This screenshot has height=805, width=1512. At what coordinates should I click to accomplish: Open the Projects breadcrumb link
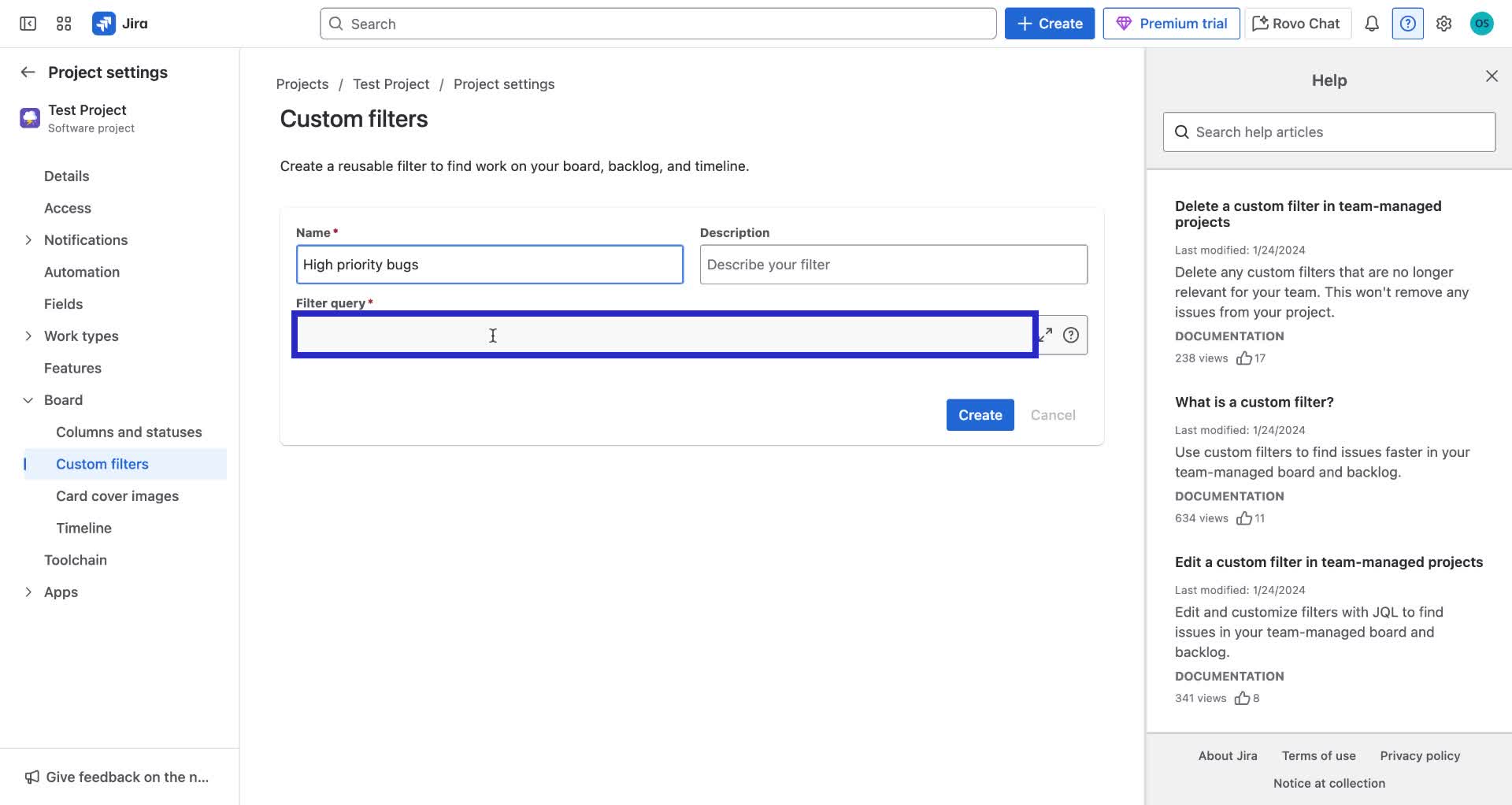pyautogui.click(x=302, y=83)
